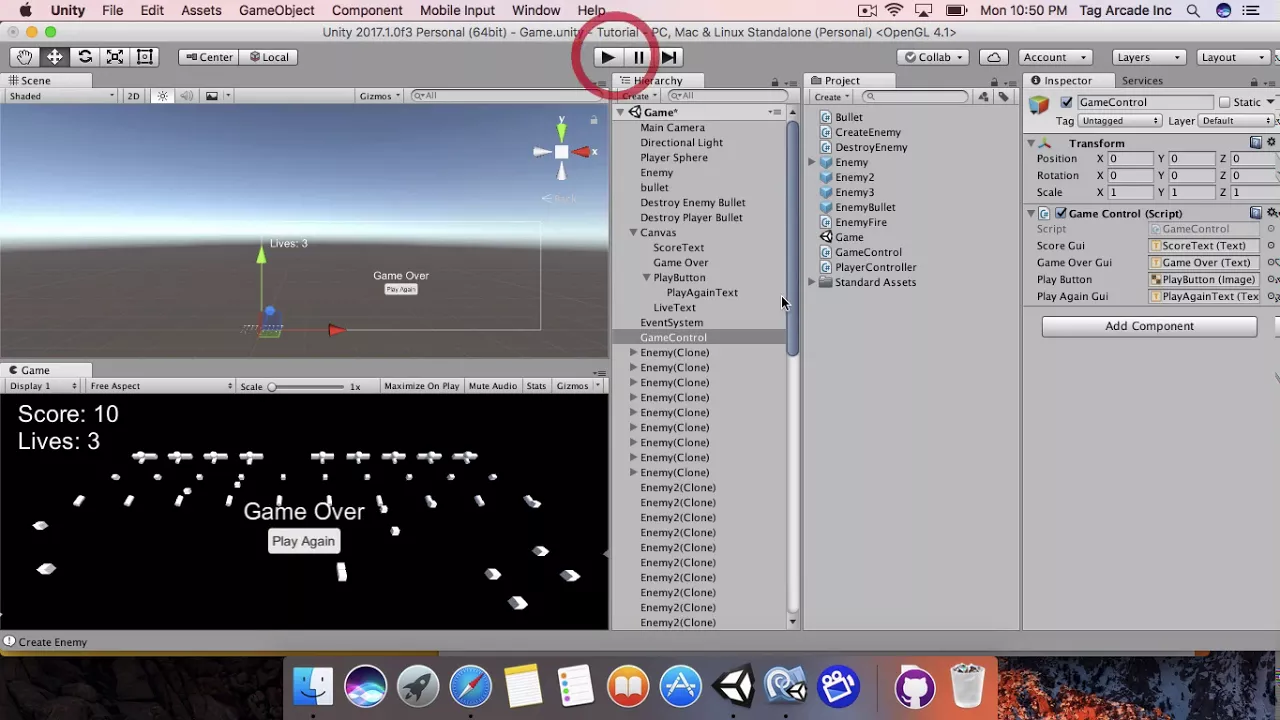Toggle pivot Center button

pos(208,57)
